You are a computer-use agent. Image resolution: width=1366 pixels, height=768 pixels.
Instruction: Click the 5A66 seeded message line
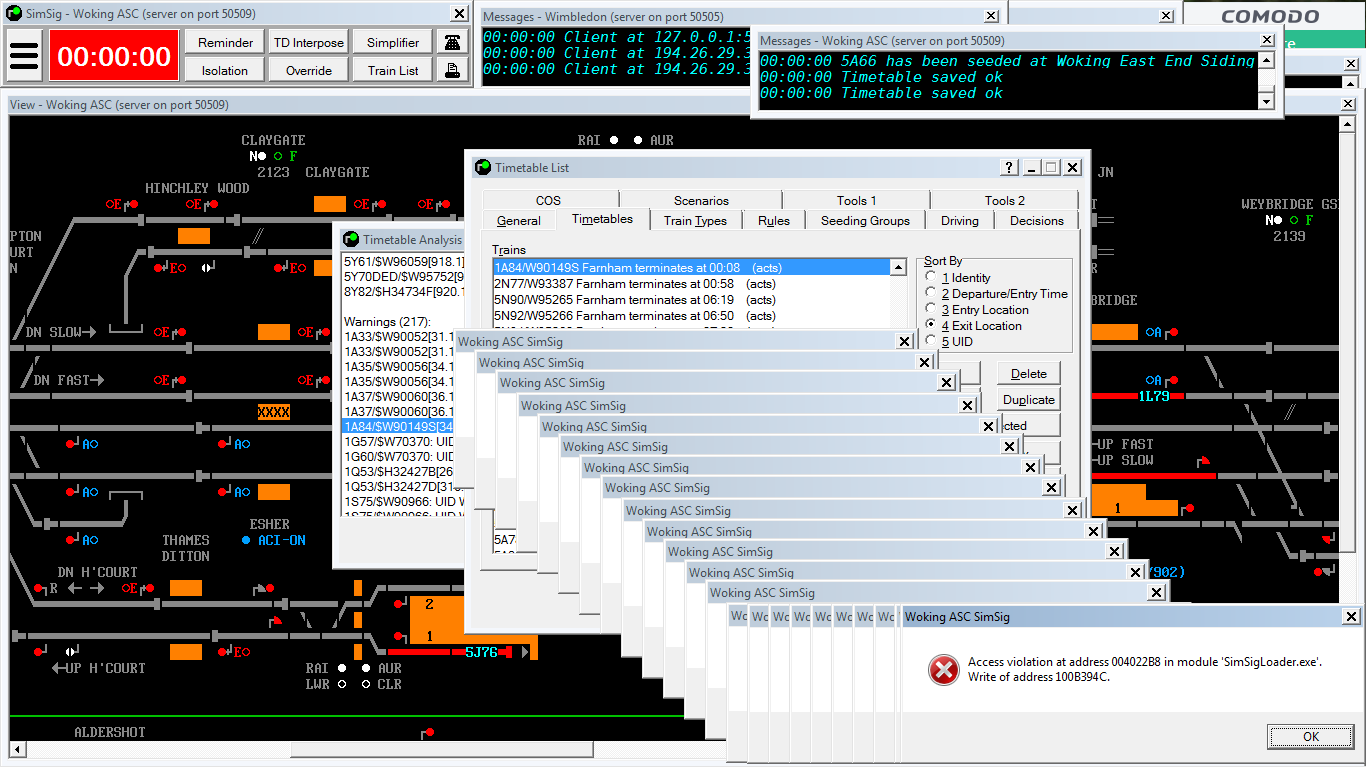point(1007,61)
